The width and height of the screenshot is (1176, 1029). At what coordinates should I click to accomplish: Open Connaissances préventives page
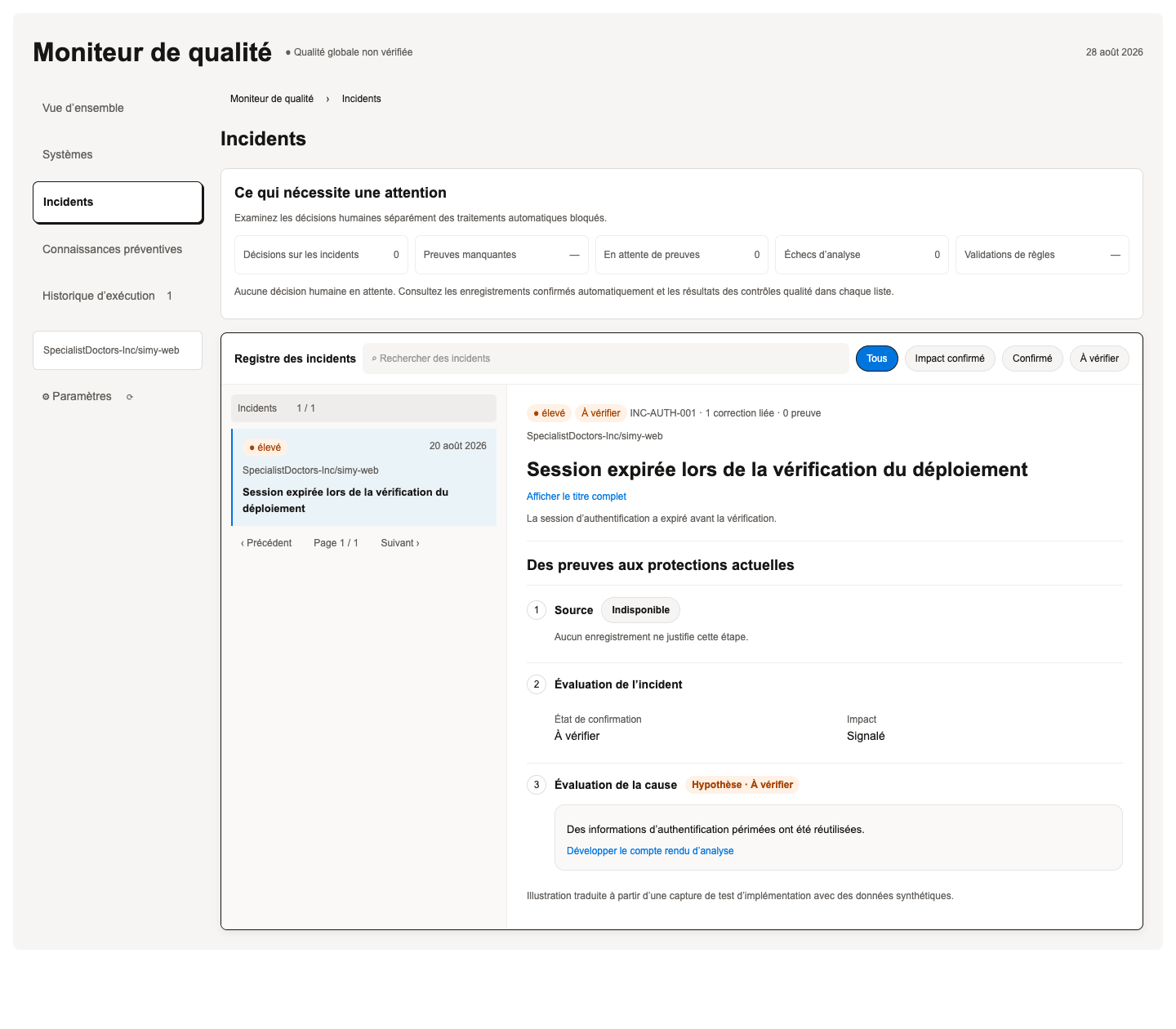pos(113,249)
